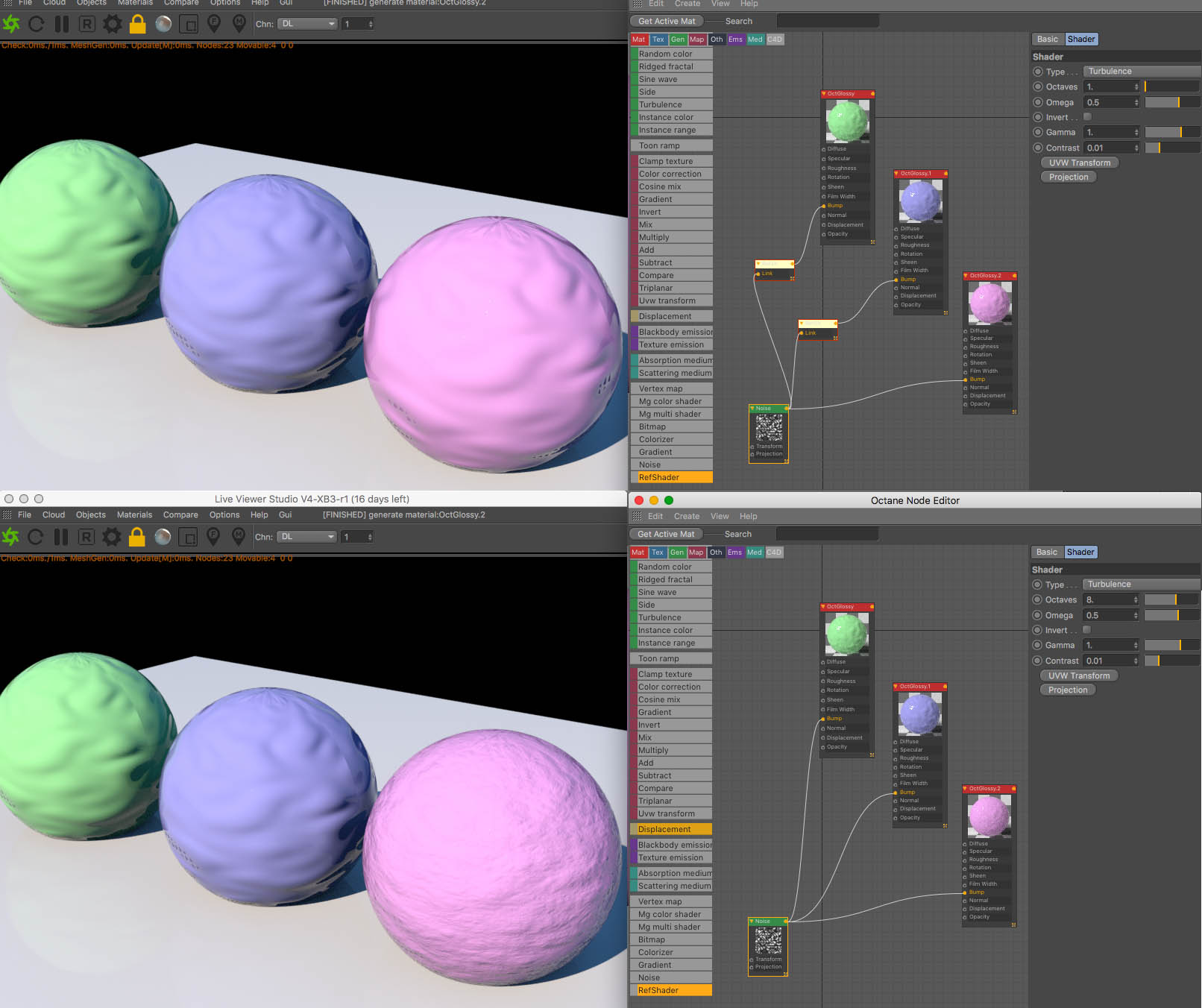Click the circle beside Omega in lower shader panel

tap(1037, 615)
